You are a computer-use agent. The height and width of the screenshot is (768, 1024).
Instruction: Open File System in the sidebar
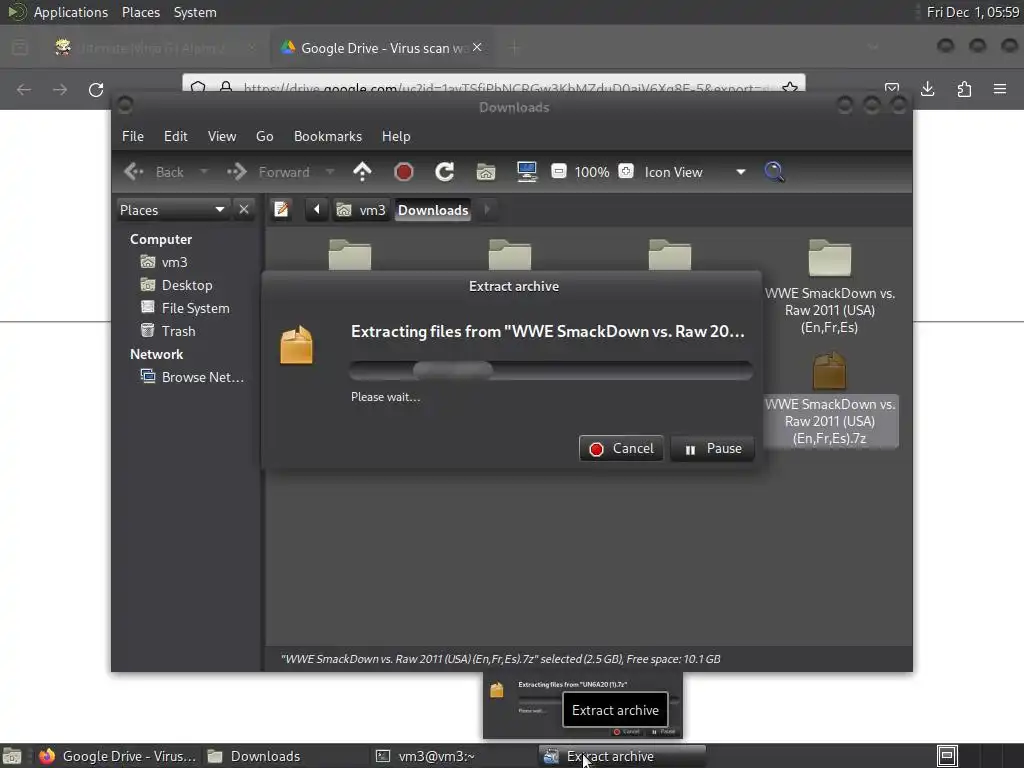coord(195,308)
